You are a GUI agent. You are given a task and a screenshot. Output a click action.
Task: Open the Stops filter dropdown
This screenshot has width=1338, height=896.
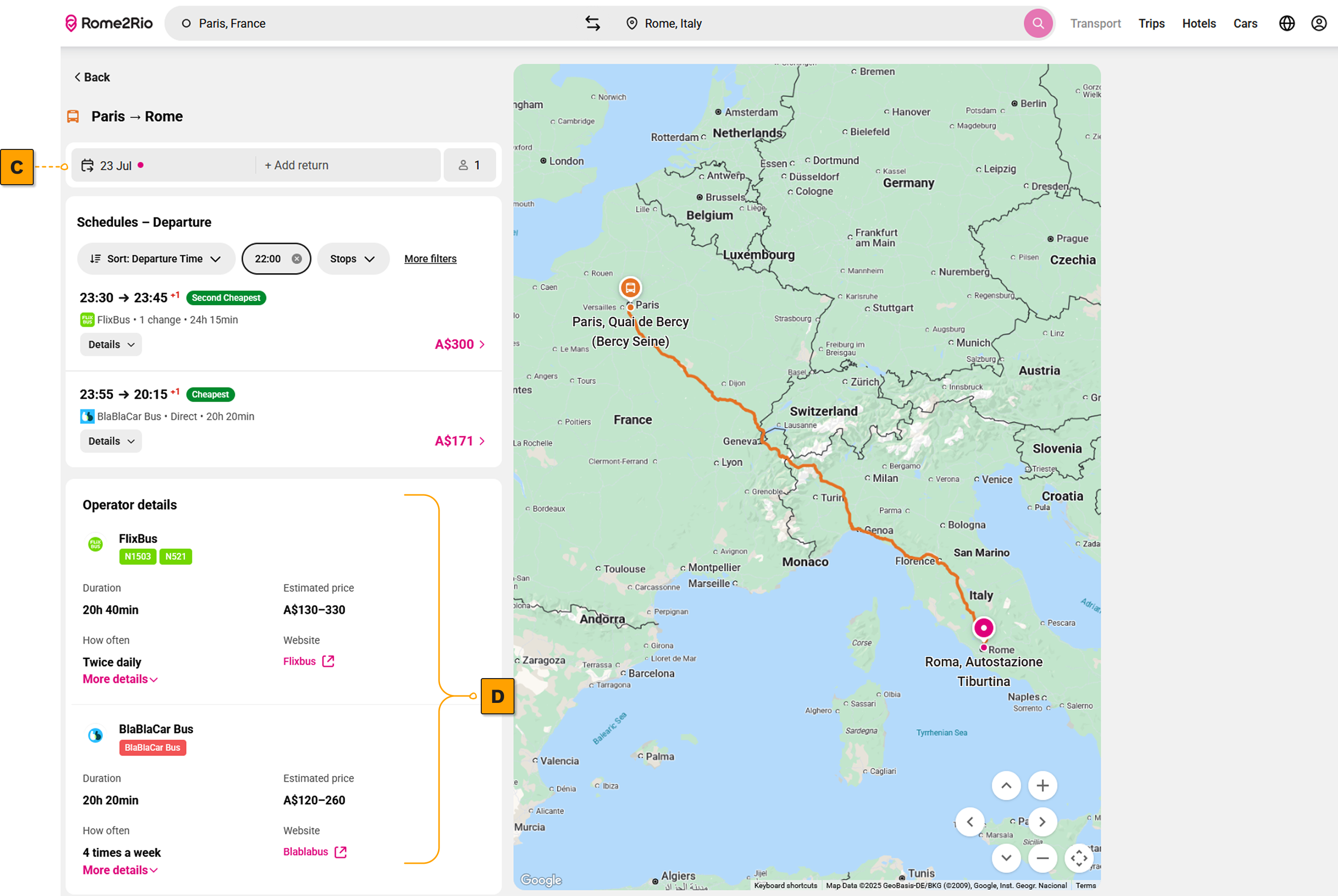353,259
